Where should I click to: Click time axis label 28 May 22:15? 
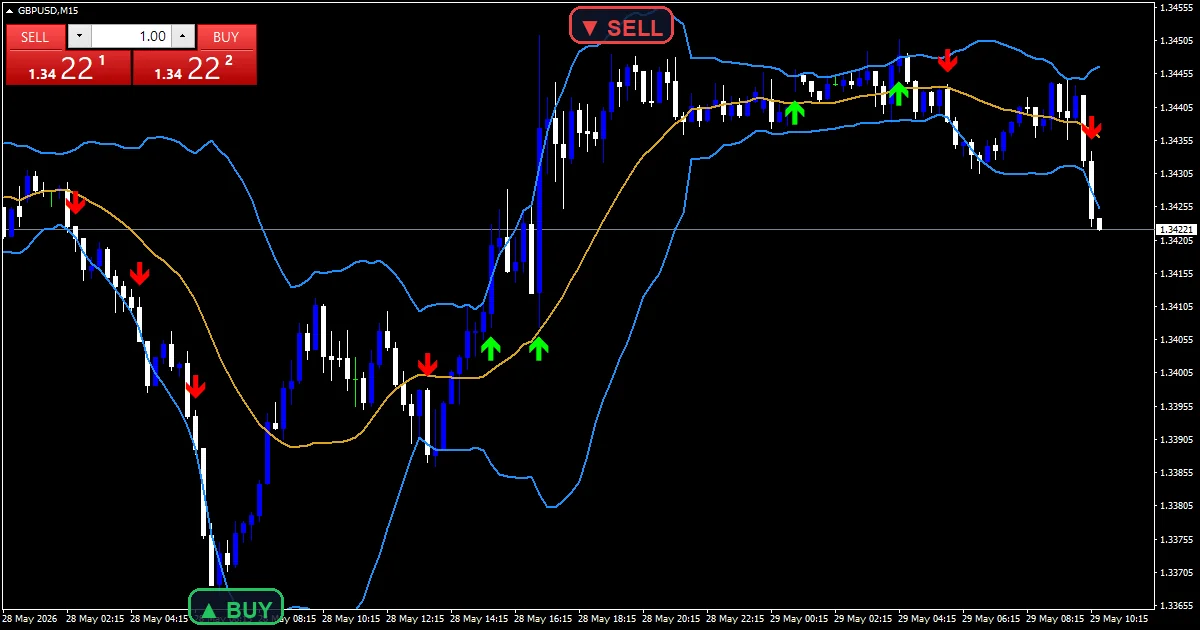click(x=733, y=619)
